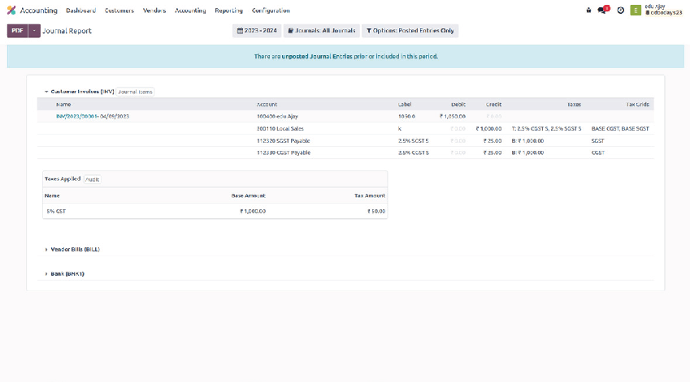
Task: Open the activities clock icon
Action: (620, 10)
